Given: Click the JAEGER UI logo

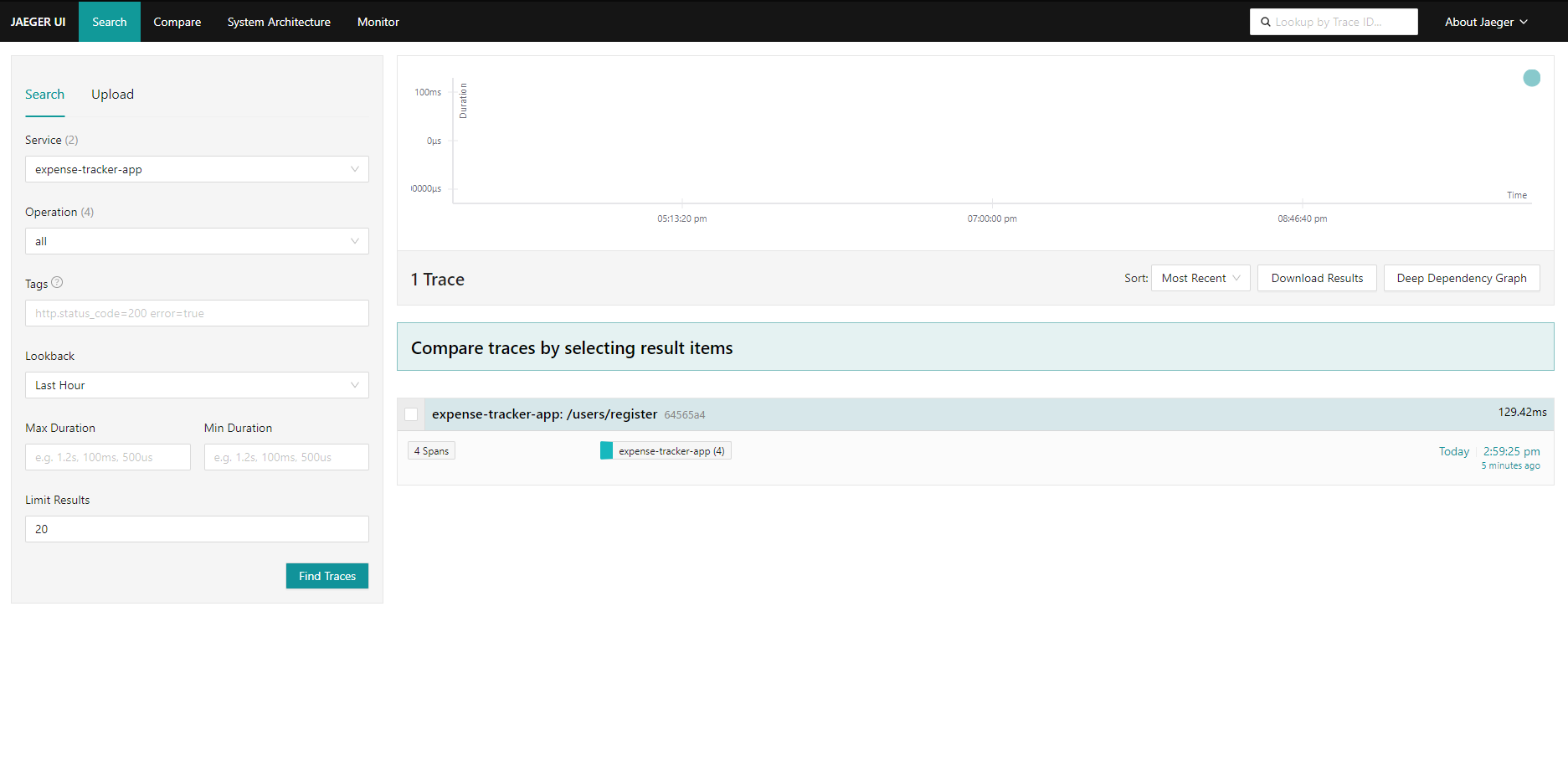Looking at the screenshot, I should pyautogui.click(x=39, y=22).
